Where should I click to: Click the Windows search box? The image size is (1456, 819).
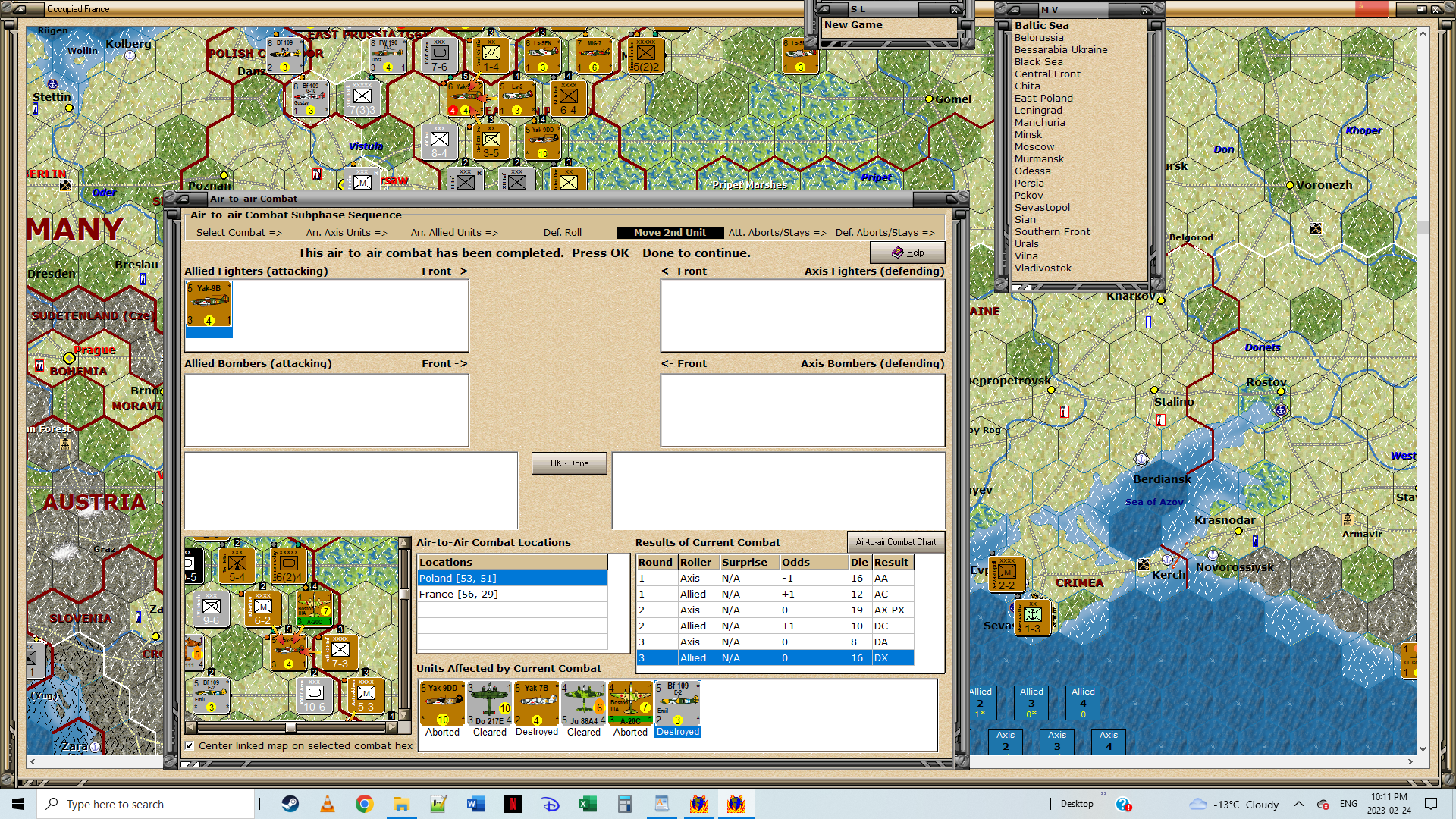146,804
